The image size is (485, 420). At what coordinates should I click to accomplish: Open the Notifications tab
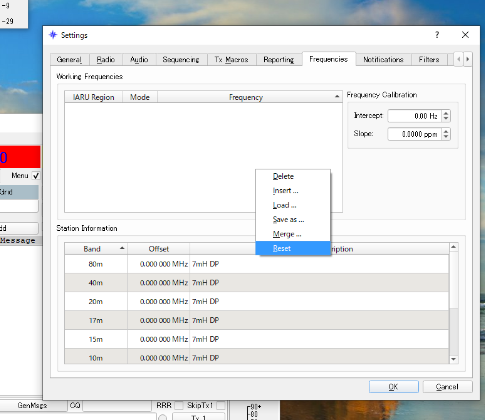(x=383, y=60)
